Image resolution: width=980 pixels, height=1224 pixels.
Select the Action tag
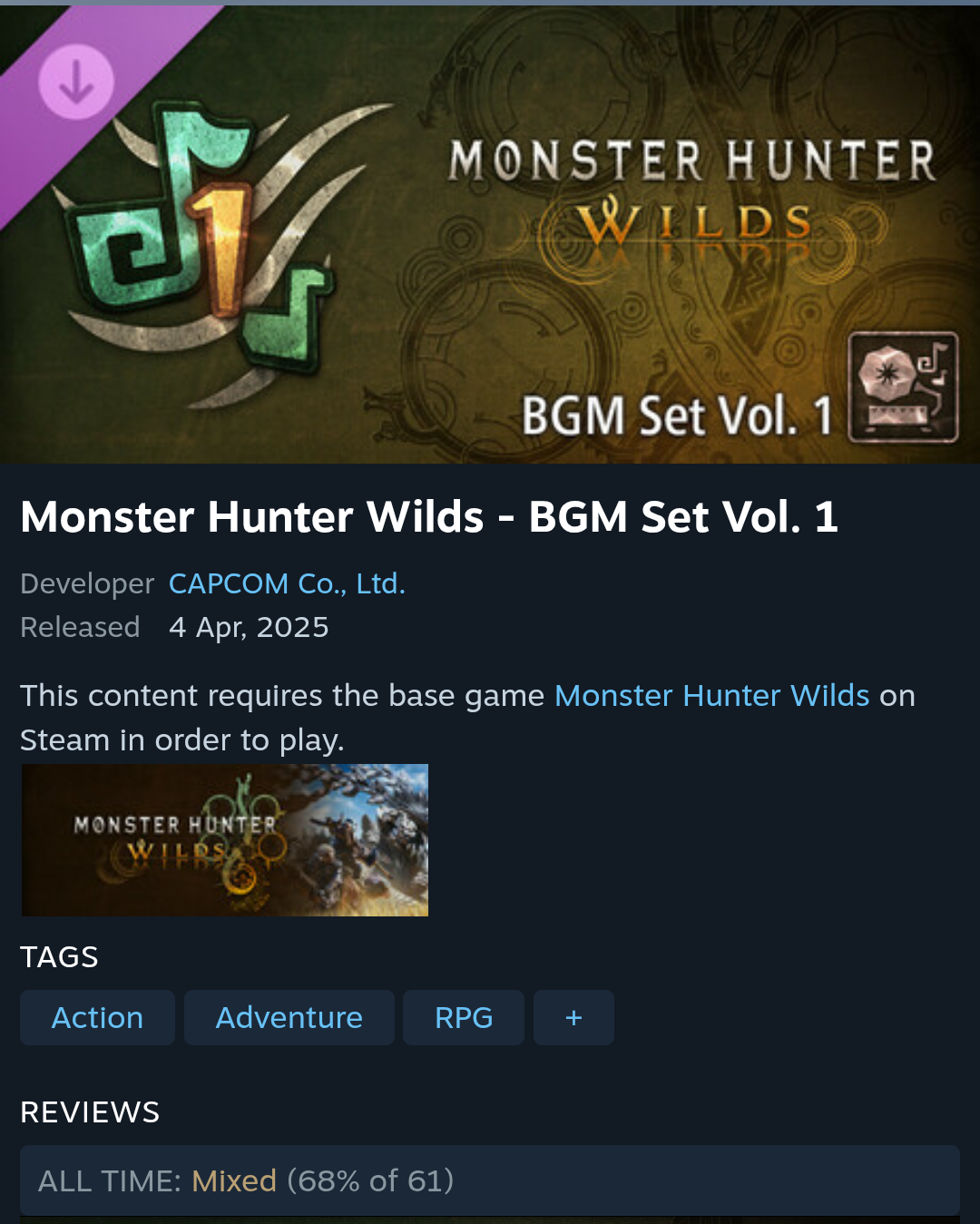point(97,1018)
